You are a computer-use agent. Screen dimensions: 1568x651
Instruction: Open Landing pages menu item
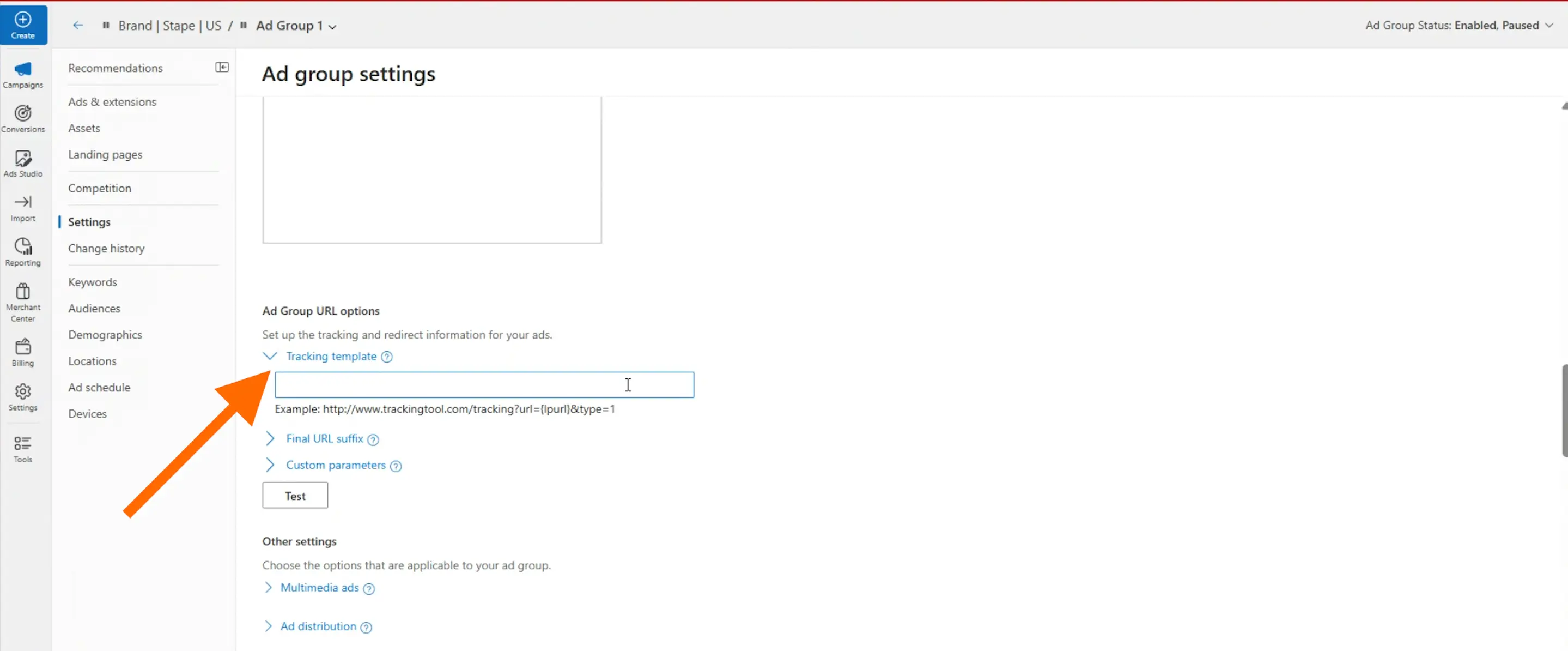click(105, 155)
